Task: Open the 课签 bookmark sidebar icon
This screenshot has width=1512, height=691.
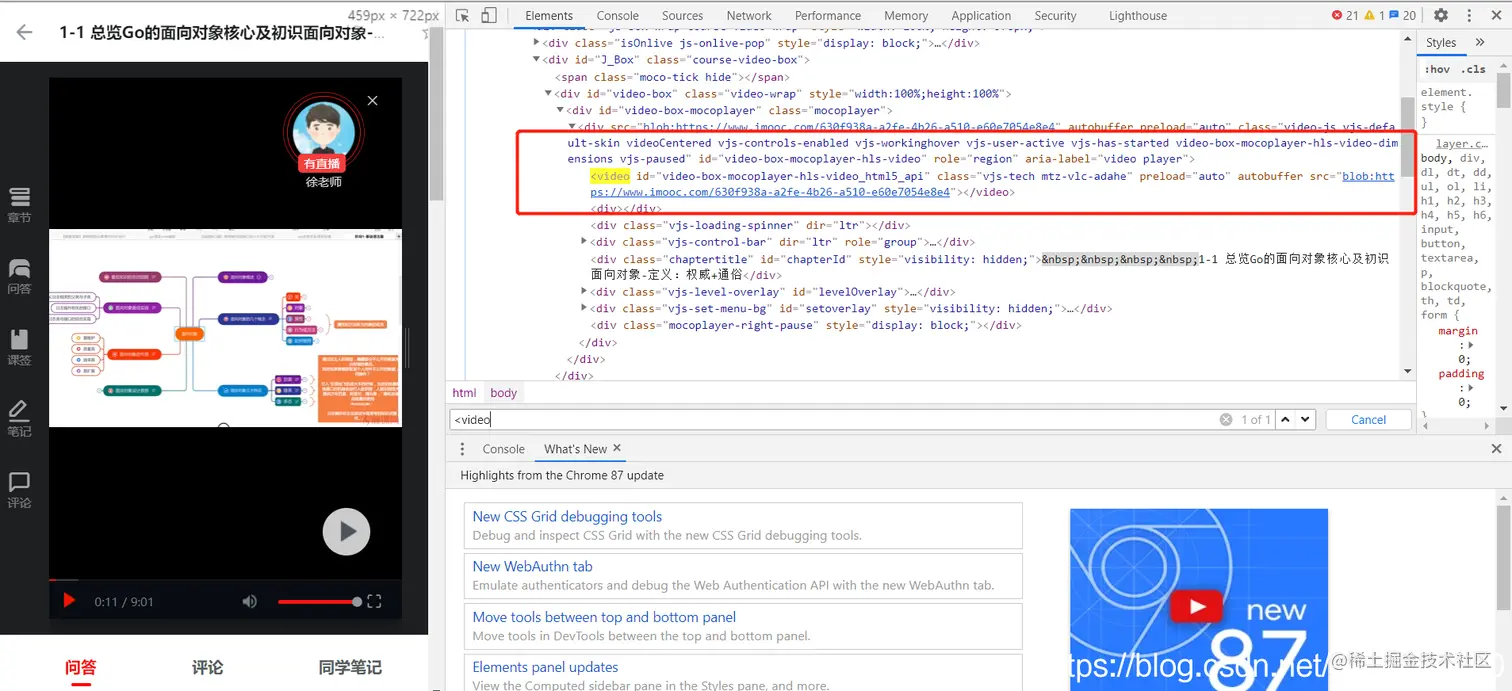Action: (19, 347)
